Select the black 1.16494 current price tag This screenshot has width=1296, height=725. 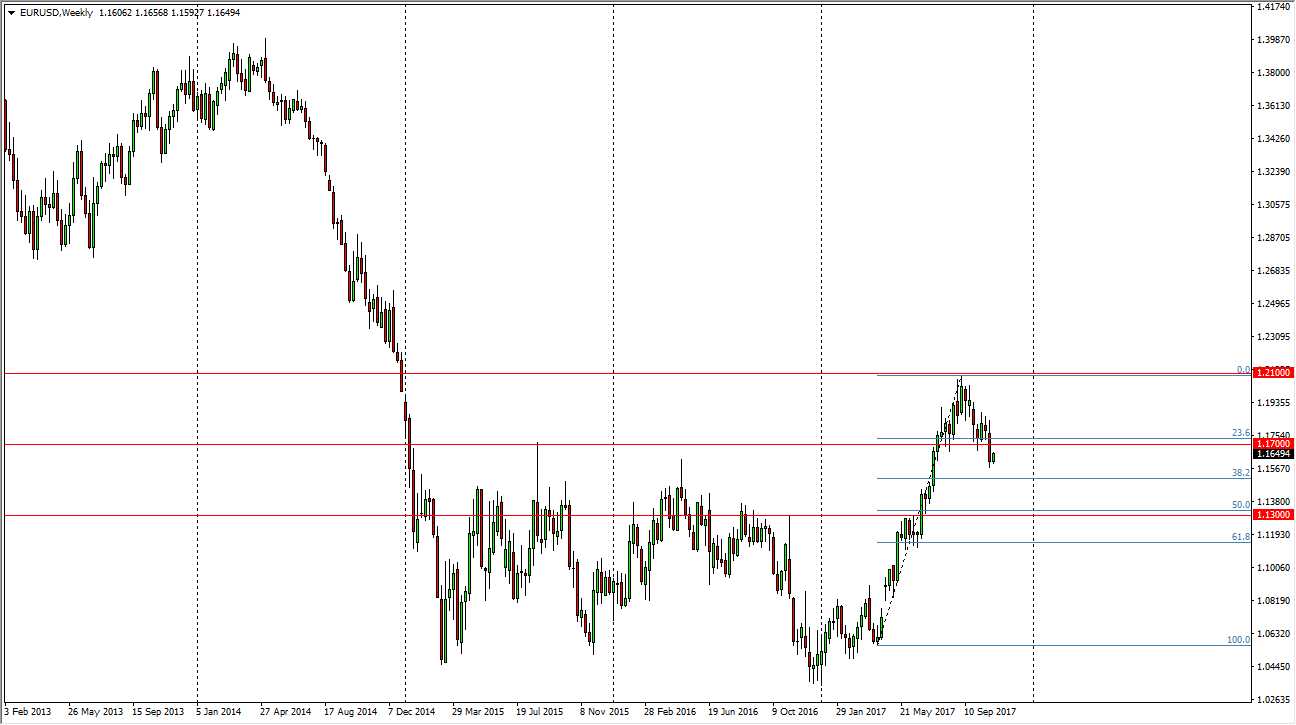click(x=1273, y=453)
